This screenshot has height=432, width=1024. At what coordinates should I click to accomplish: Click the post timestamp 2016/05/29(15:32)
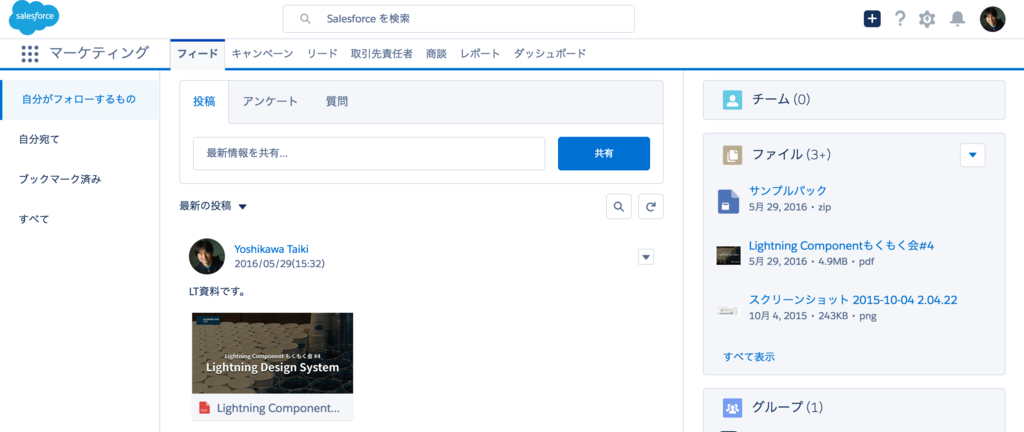click(280, 264)
